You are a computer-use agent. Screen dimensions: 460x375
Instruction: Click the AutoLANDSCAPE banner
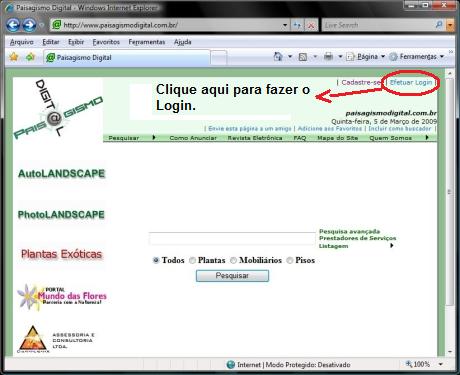coord(61,174)
